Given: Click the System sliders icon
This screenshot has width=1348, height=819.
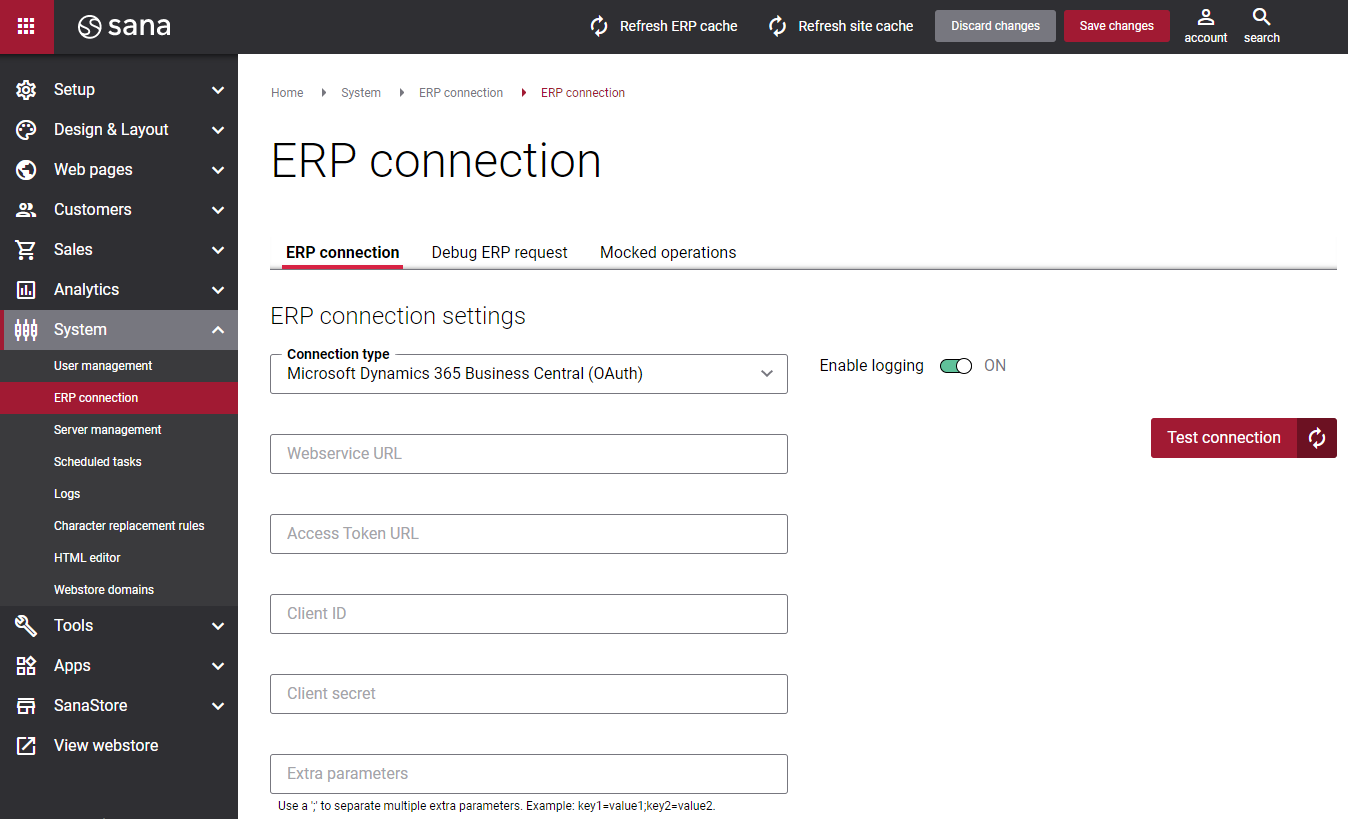Looking at the screenshot, I should point(26,330).
